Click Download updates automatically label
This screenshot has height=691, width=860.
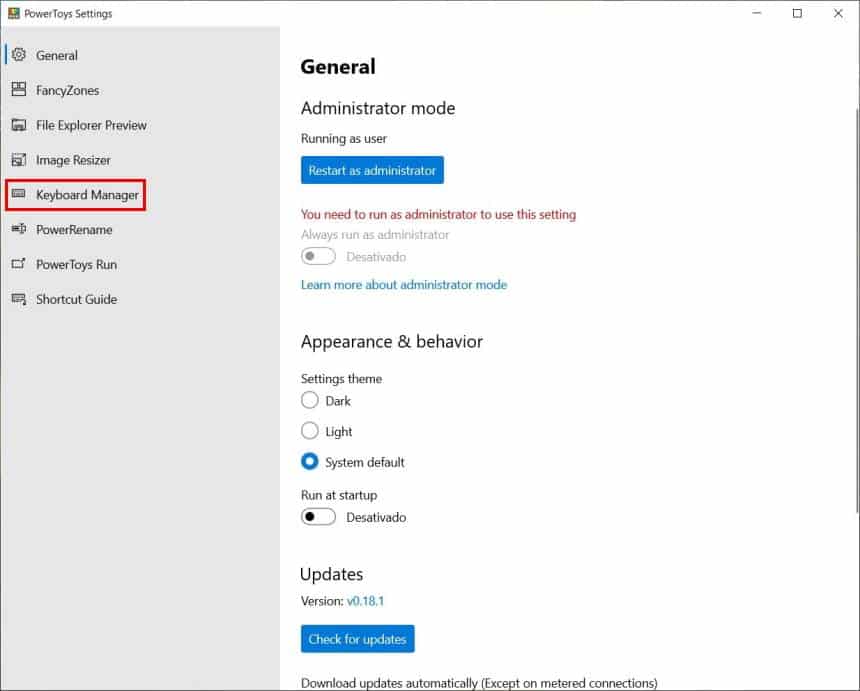pyautogui.click(x=479, y=683)
